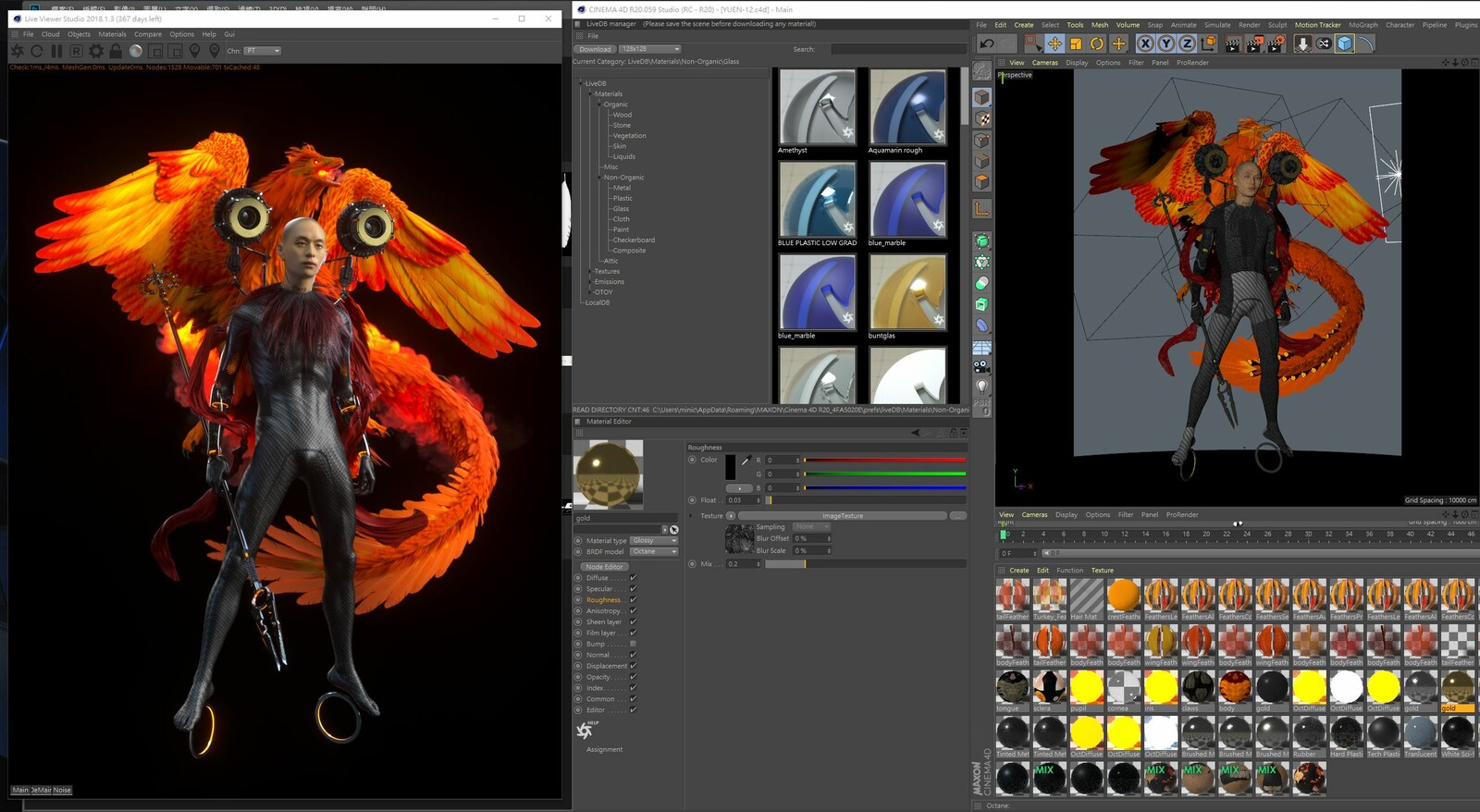
Task: Select the buntglas material thumbnail
Action: coord(907,292)
